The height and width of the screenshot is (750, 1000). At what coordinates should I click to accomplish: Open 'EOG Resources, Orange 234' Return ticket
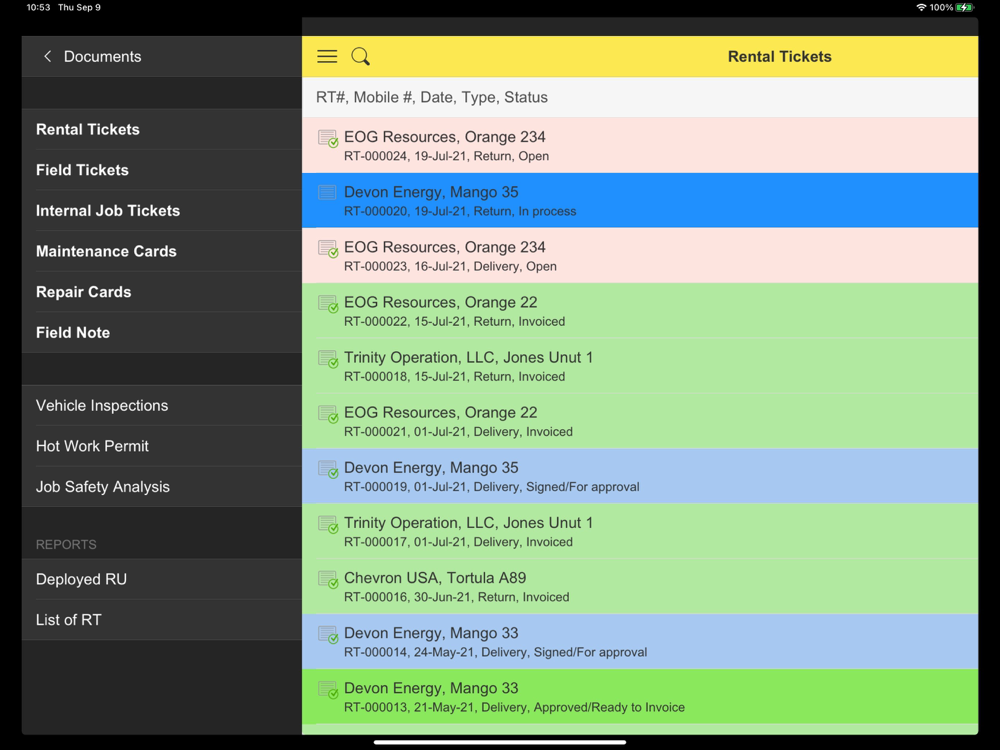point(640,145)
